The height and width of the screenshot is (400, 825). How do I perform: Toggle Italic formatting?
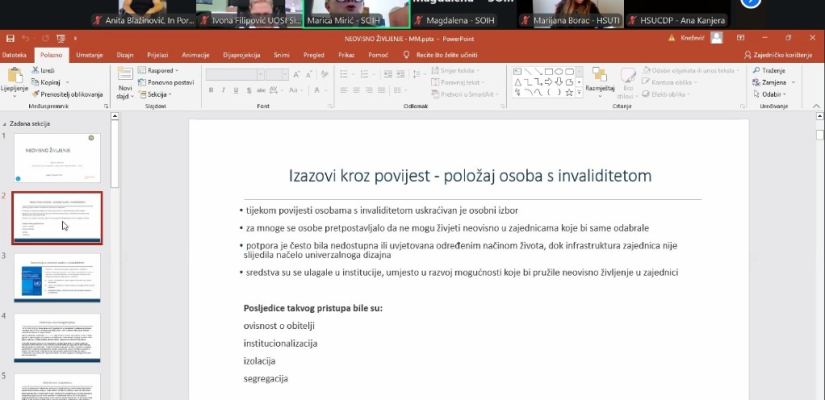coord(224,91)
